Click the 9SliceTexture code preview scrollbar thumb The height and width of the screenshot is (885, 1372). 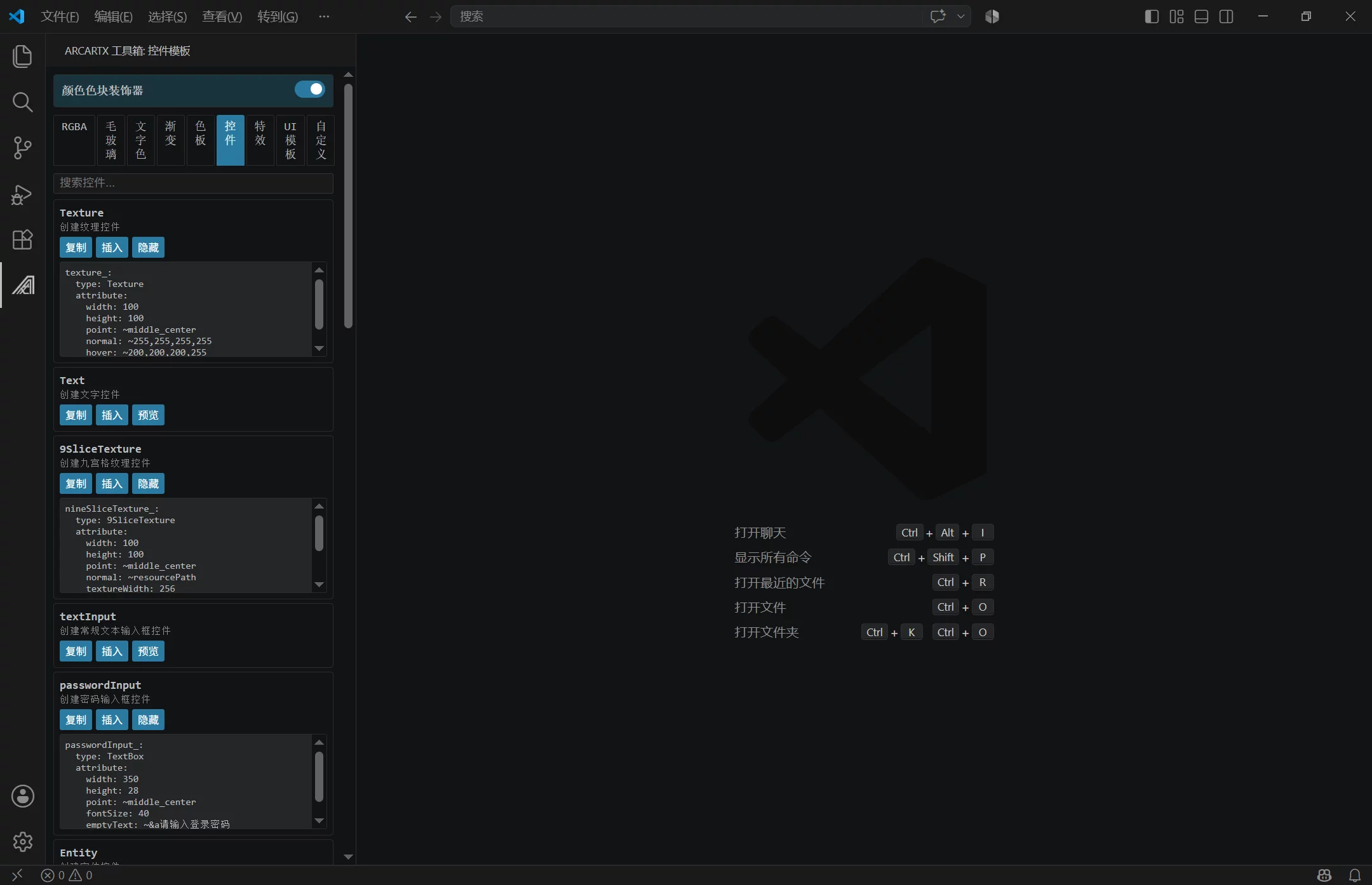[x=319, y=533]
